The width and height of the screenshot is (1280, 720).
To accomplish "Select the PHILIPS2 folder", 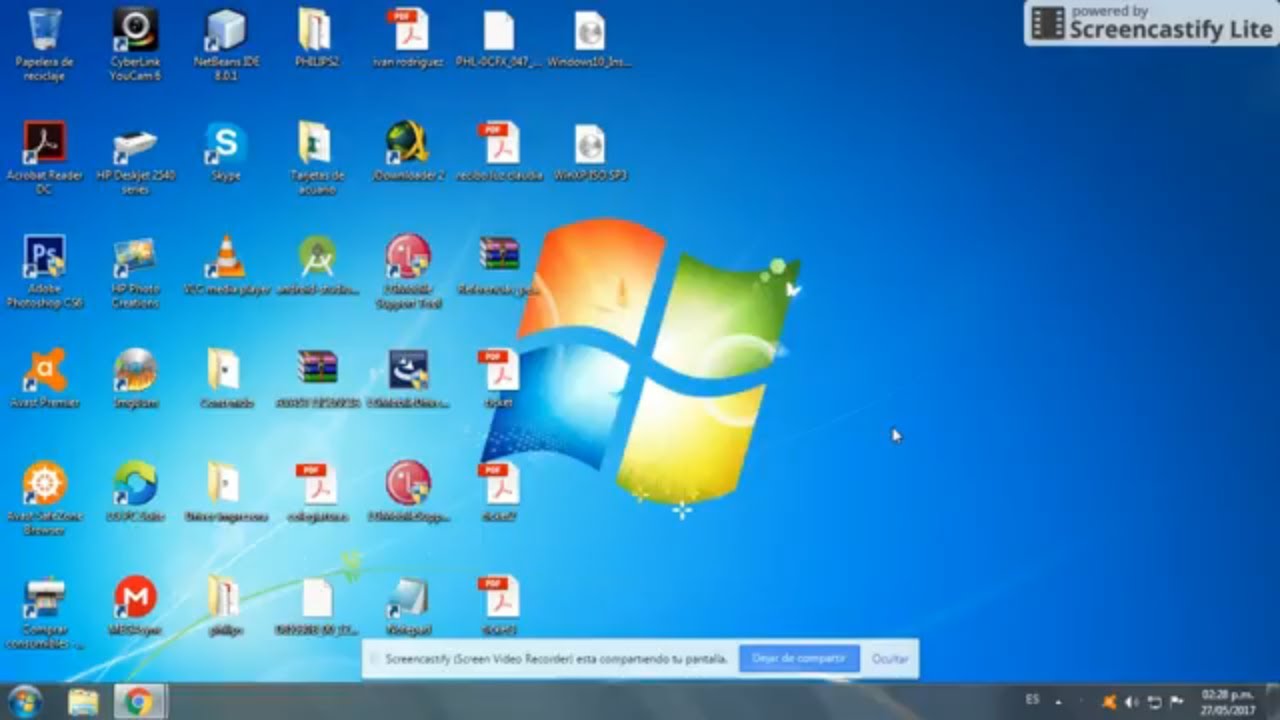I will click(x=316, y=38).
